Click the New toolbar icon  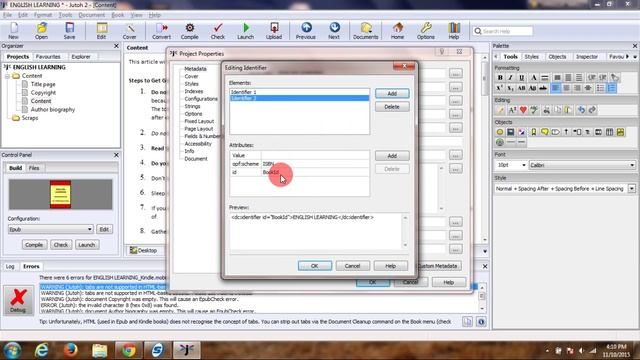[x=13, y=31]
